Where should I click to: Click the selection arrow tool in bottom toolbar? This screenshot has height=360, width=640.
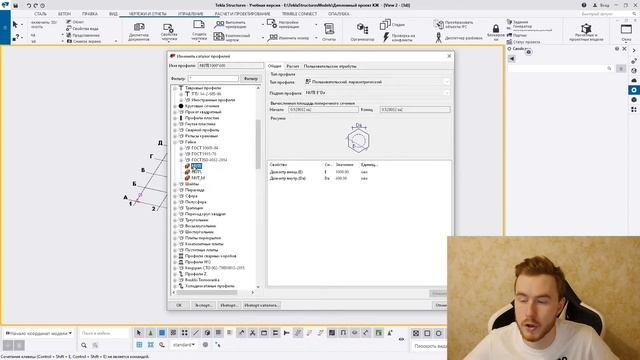139,333
